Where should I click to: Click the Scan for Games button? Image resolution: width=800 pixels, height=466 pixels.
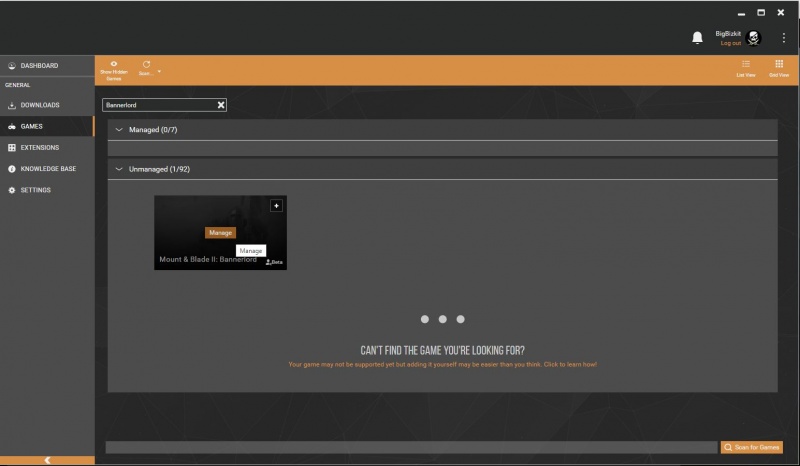pyautogui.click(x=752, y=447)
